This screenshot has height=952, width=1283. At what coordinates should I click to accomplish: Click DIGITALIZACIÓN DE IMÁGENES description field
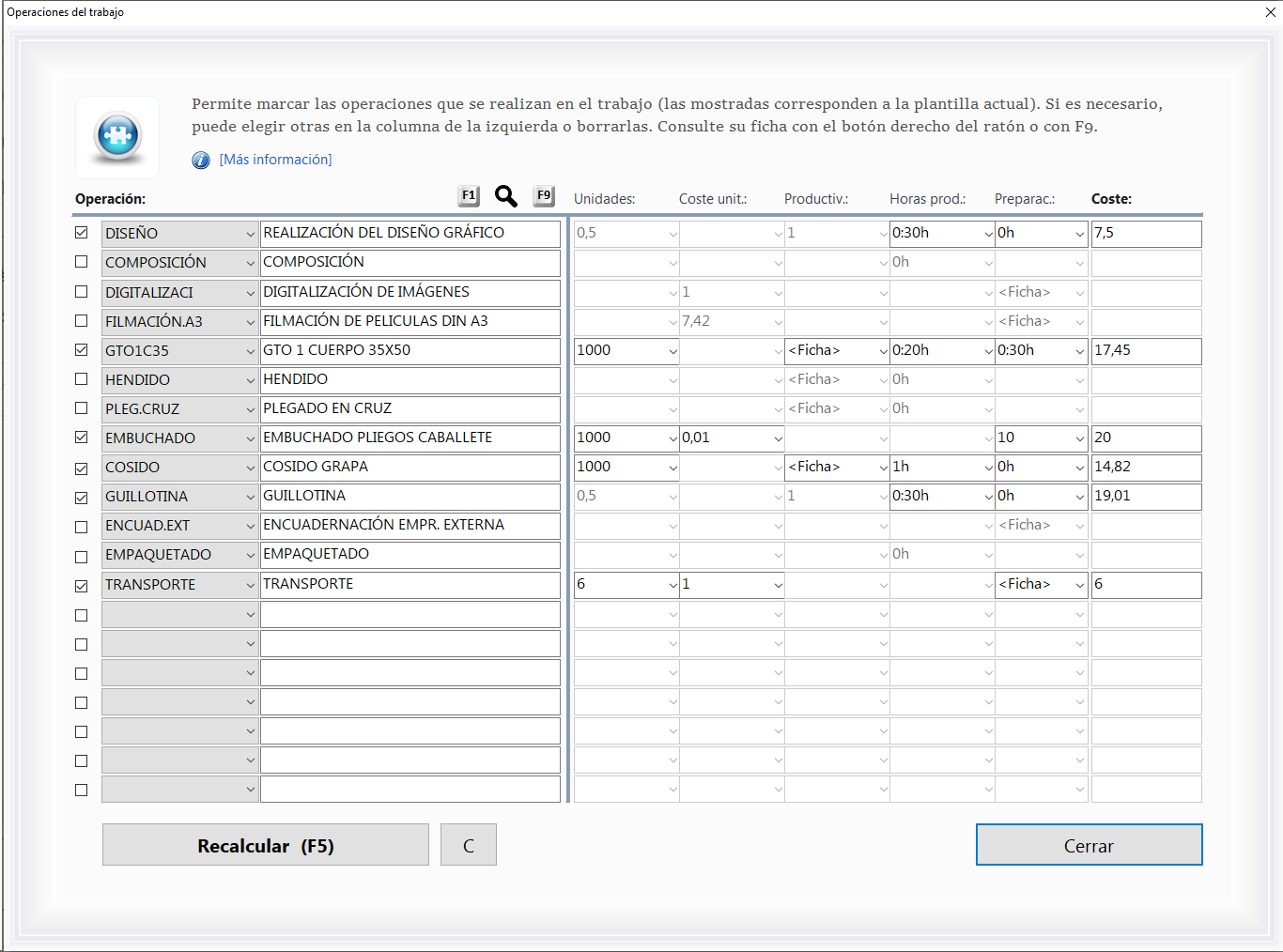click(x=410, y=293)
